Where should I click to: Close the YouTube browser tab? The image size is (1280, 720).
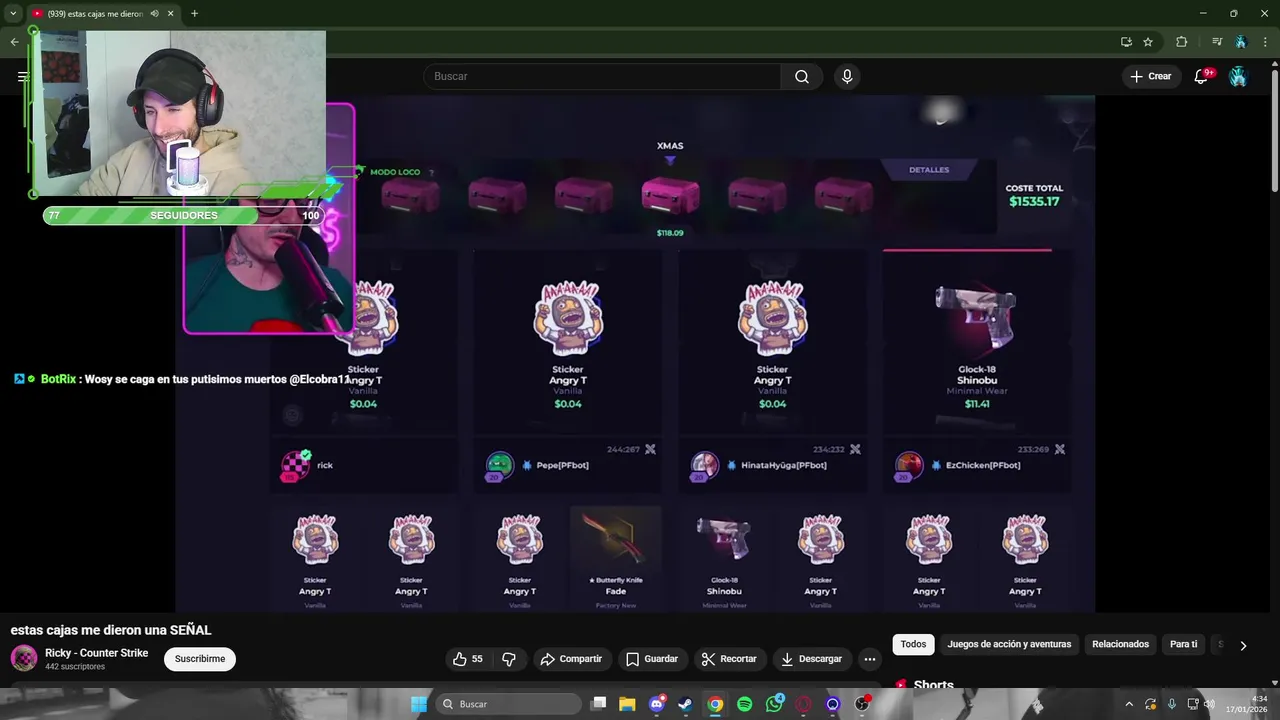coord(171,14)
